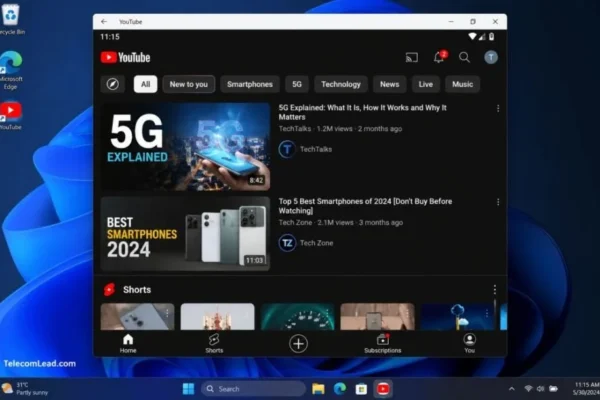Screen dimensions: 600x400
Task: Select the All filter chip
Action: pyautogui.click(x=145, y=84)
